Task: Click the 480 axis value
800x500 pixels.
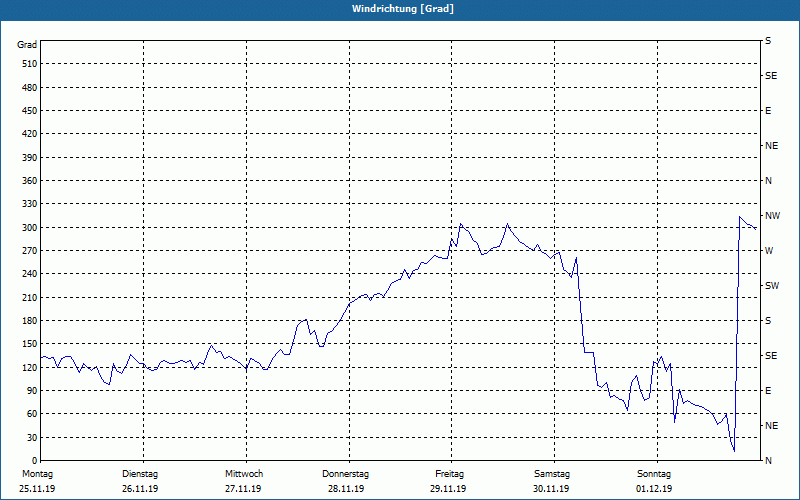Action: 30,87
